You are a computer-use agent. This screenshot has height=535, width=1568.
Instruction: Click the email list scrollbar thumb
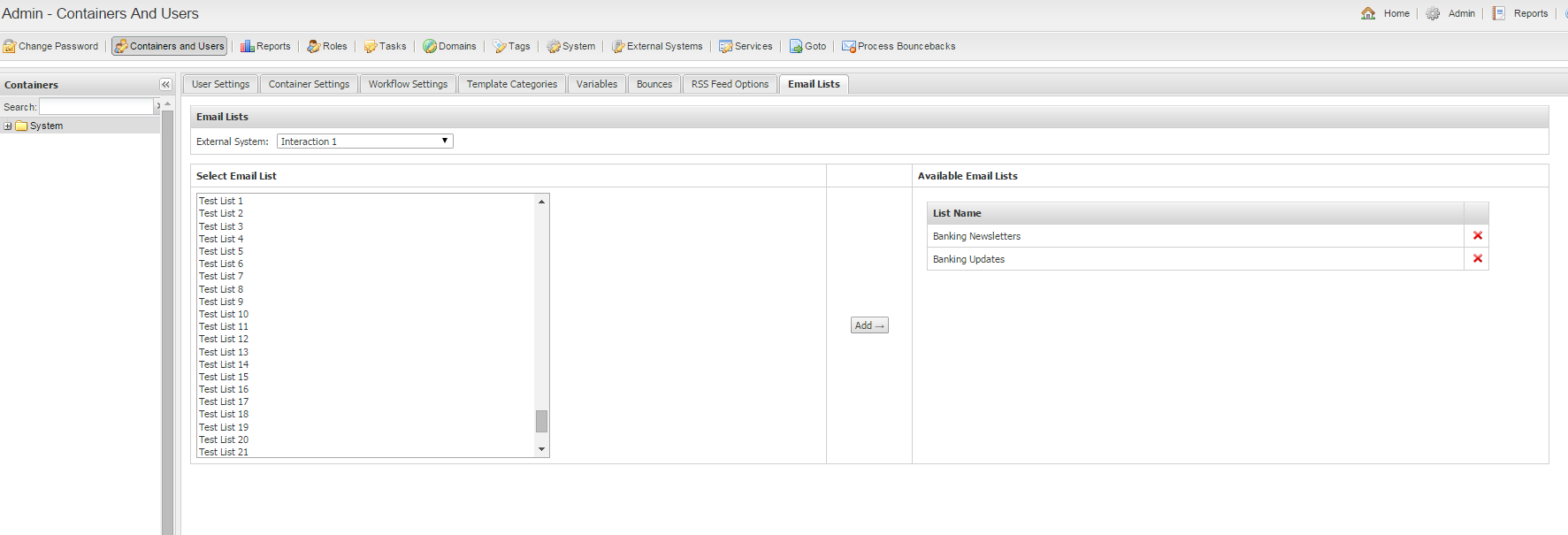pyautogui.click(x=542, y=421)
